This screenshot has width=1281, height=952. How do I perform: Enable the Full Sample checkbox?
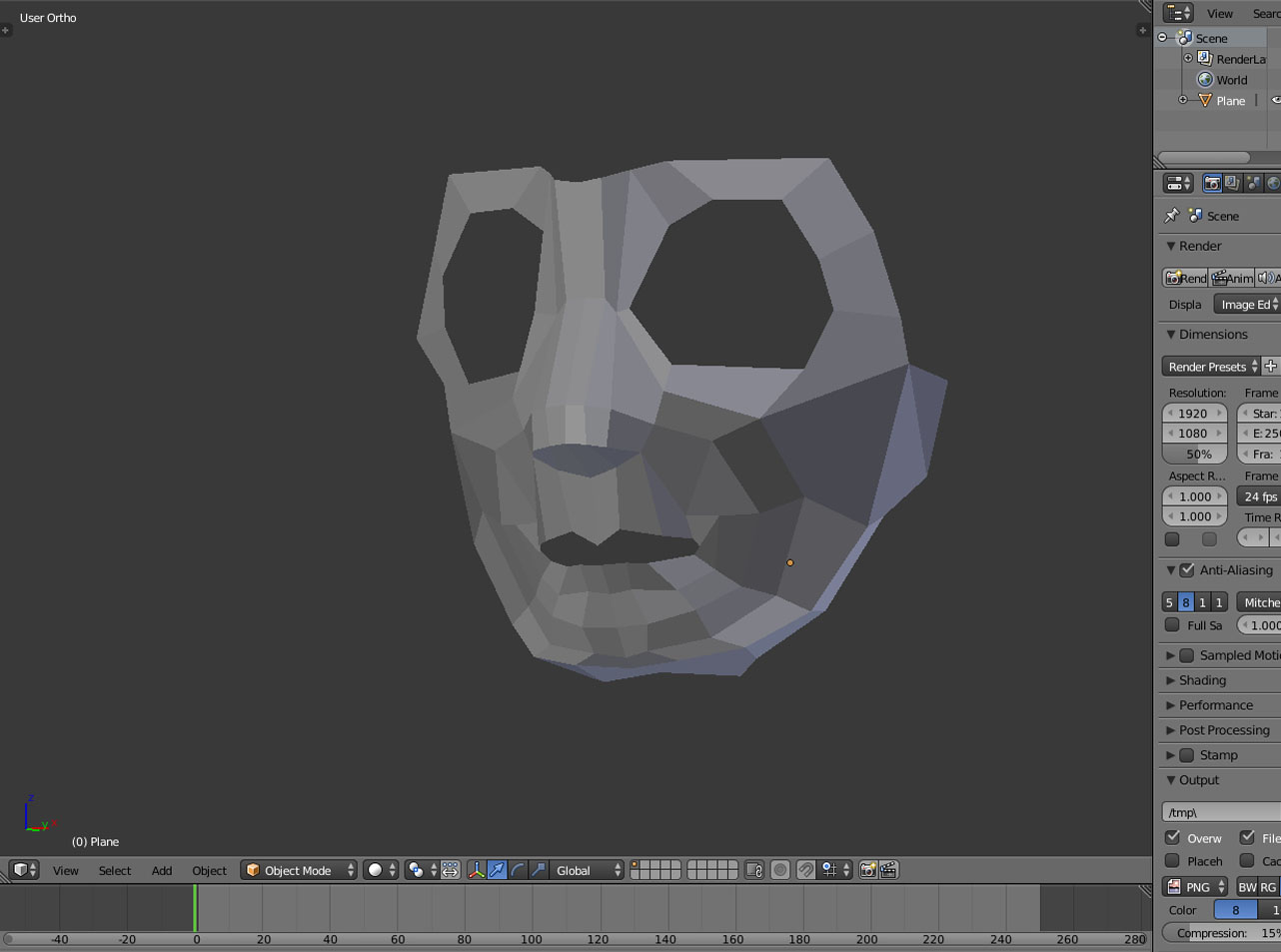click(1172, 625)
